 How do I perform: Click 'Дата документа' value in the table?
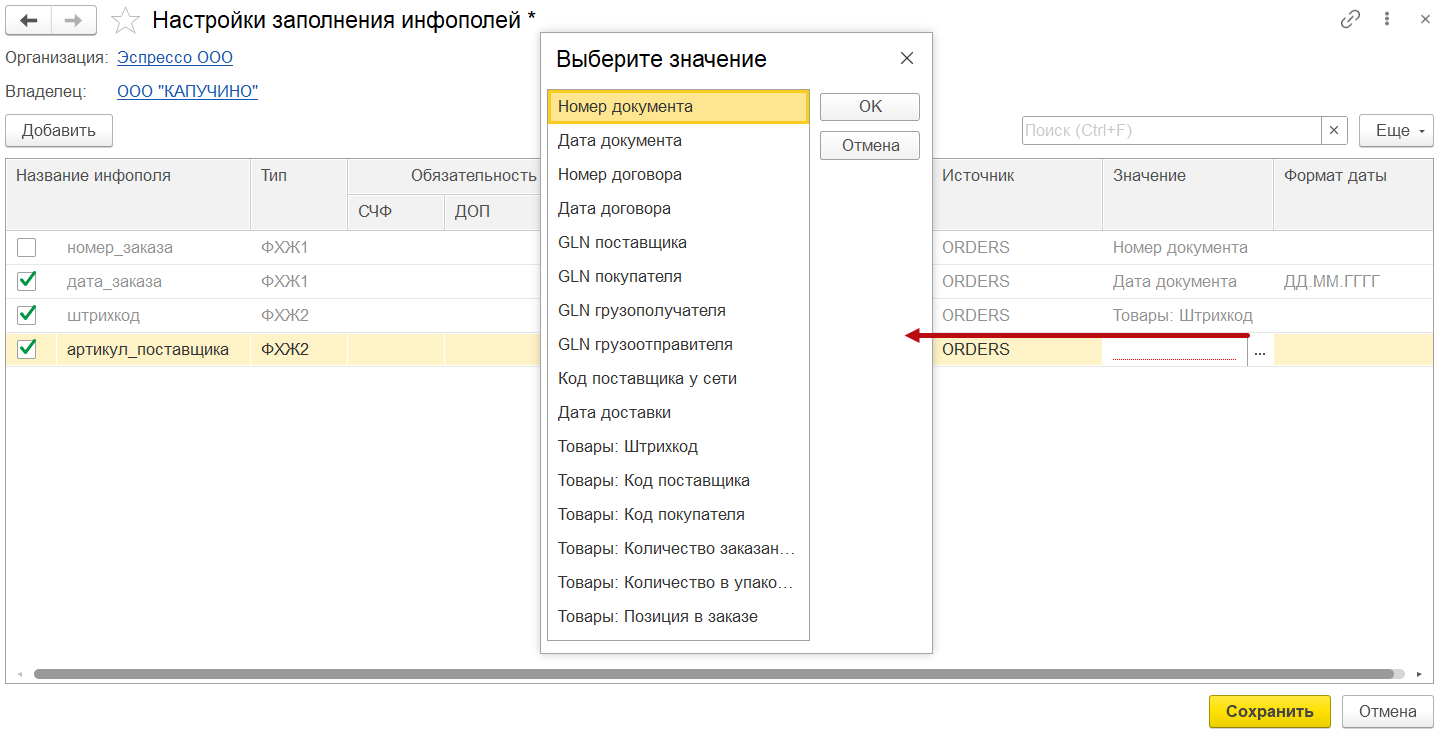(1188, 281)
